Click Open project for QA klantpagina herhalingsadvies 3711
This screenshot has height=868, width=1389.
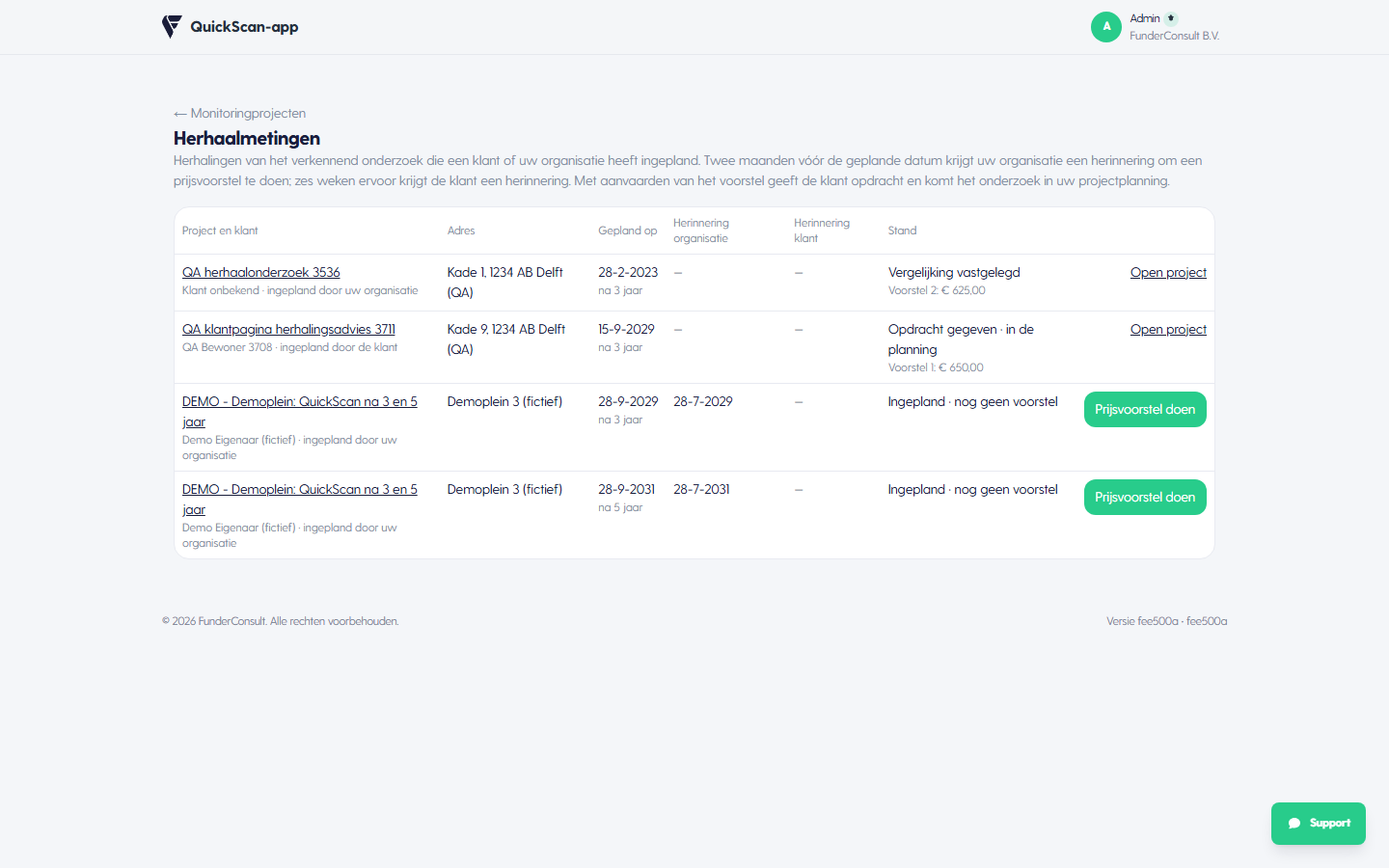click(x=1168, y=329)
